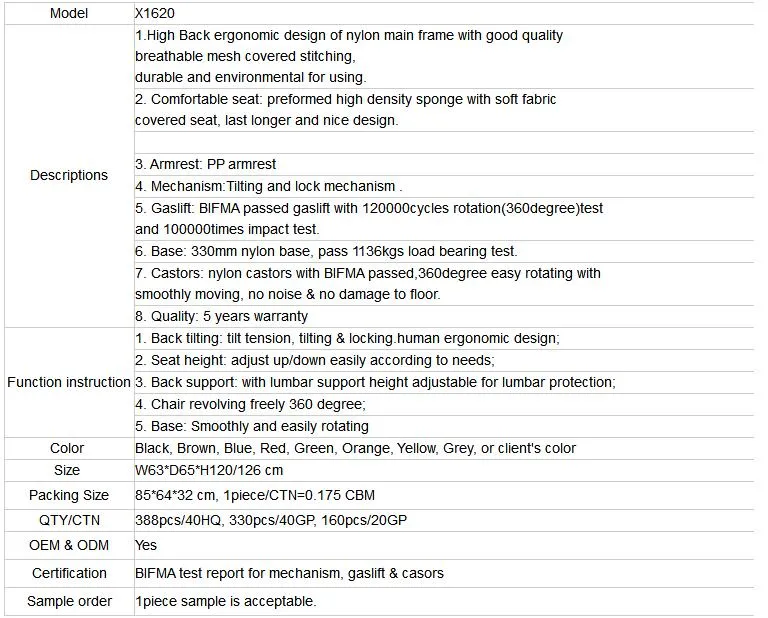Click the High Back ergonomic design line
Screen dimensions: 768x618
coord(349,35)
